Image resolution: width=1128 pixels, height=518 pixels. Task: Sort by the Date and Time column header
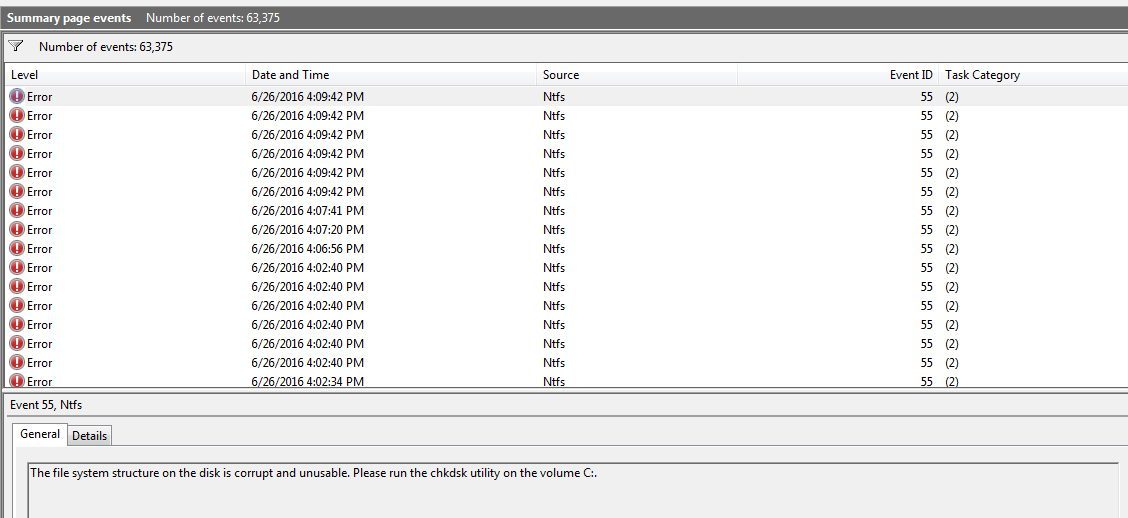pyautogui.click(x=391, y=75)
